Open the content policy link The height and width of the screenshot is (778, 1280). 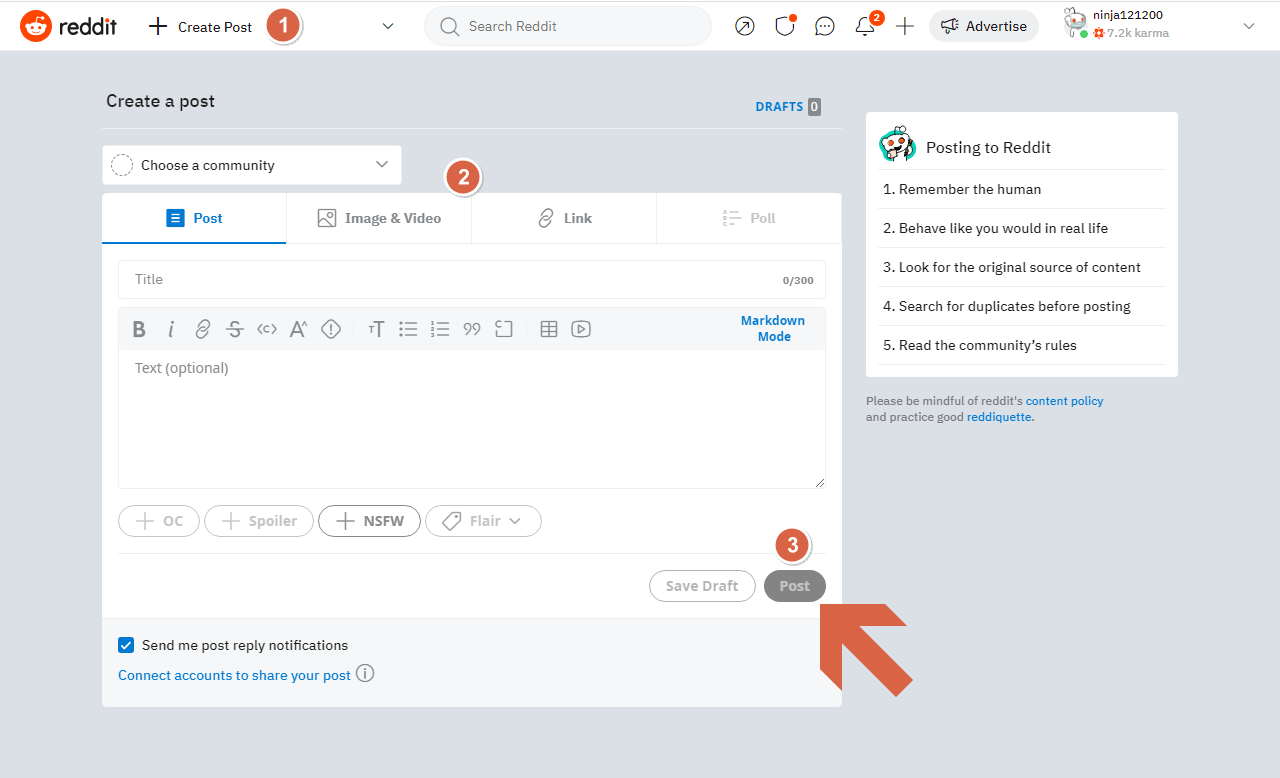pyautogui.click(x=1064, y=400)
